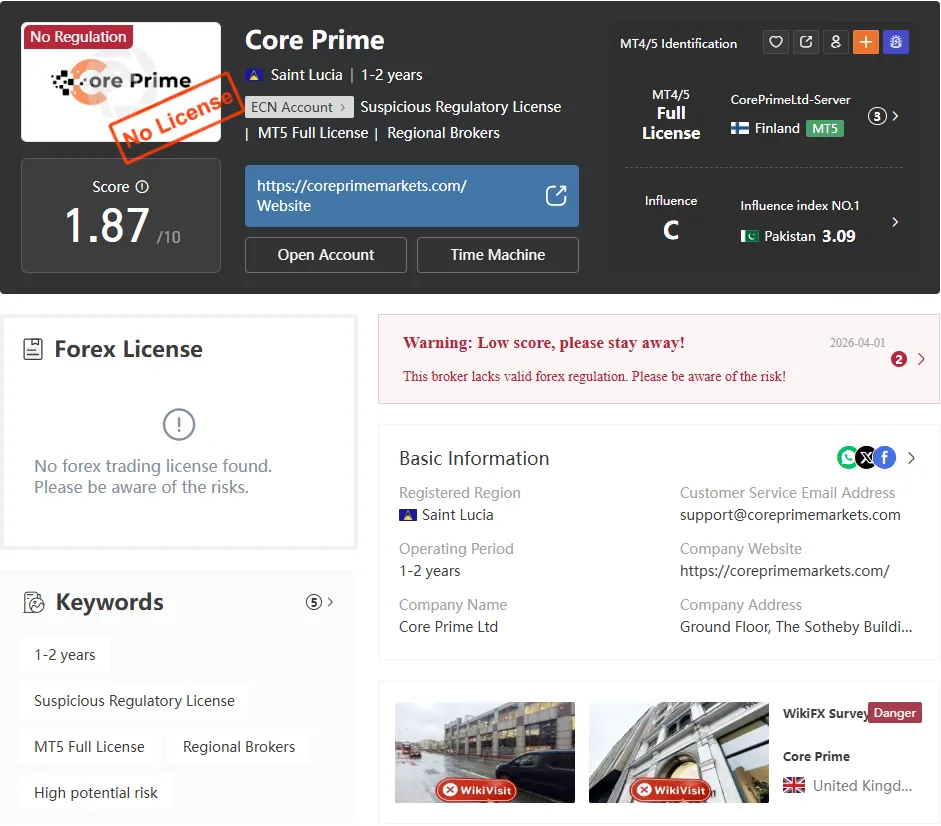
Task: Open the second WikiVisit building photo
Action: [x=679, y=752]
